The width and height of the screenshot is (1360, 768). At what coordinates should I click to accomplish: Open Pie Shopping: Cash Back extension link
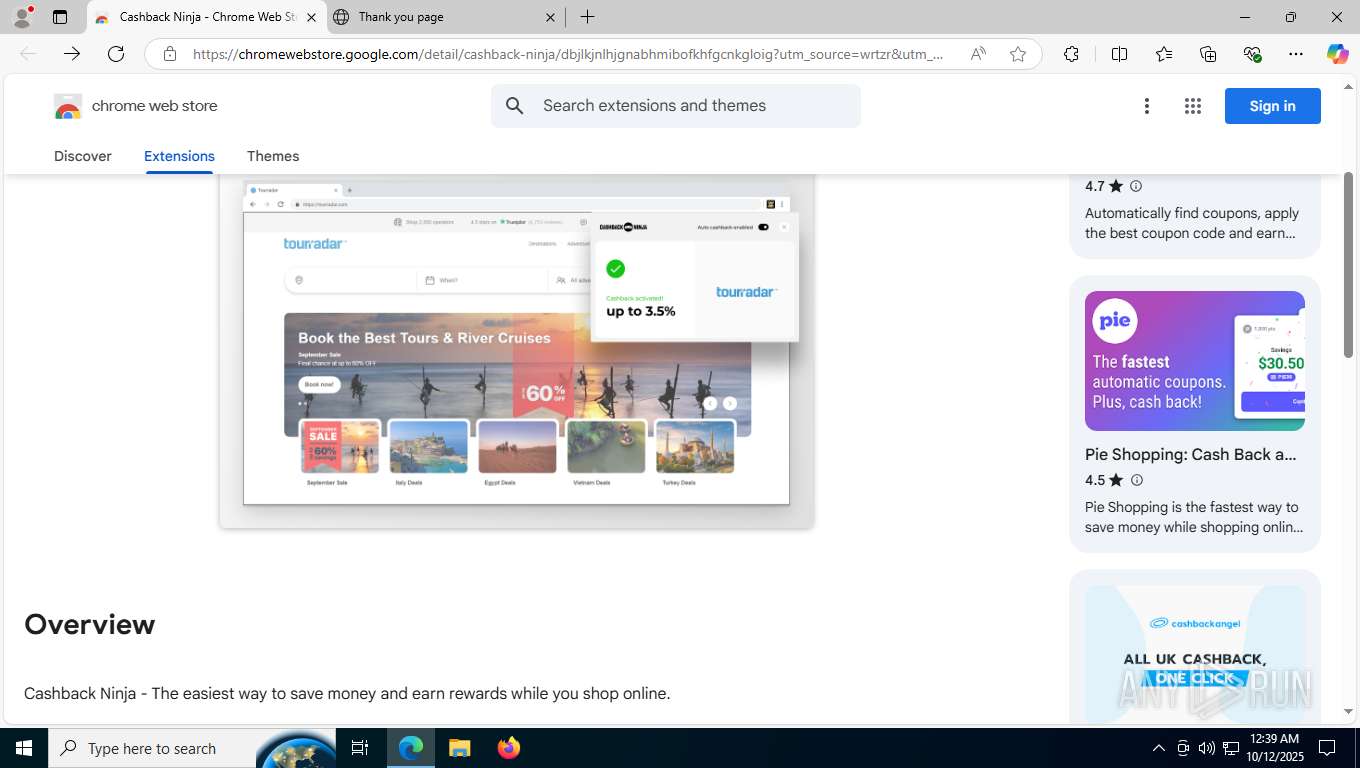pyautogui.click(x=1190, y=454)
